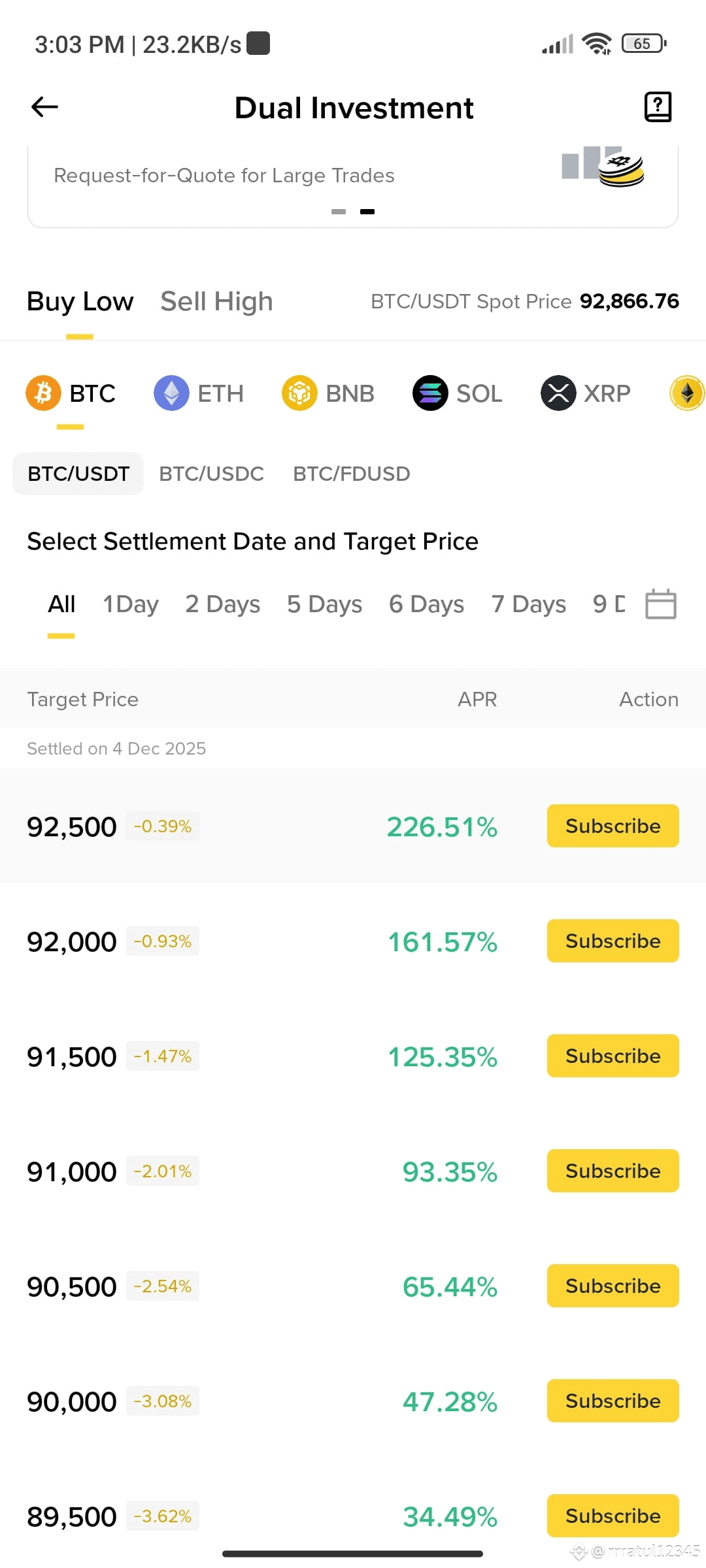Subscribe to the 92,500 target price
The width and height of the screenshot is (706, 1568).
(x=613, y=826)
